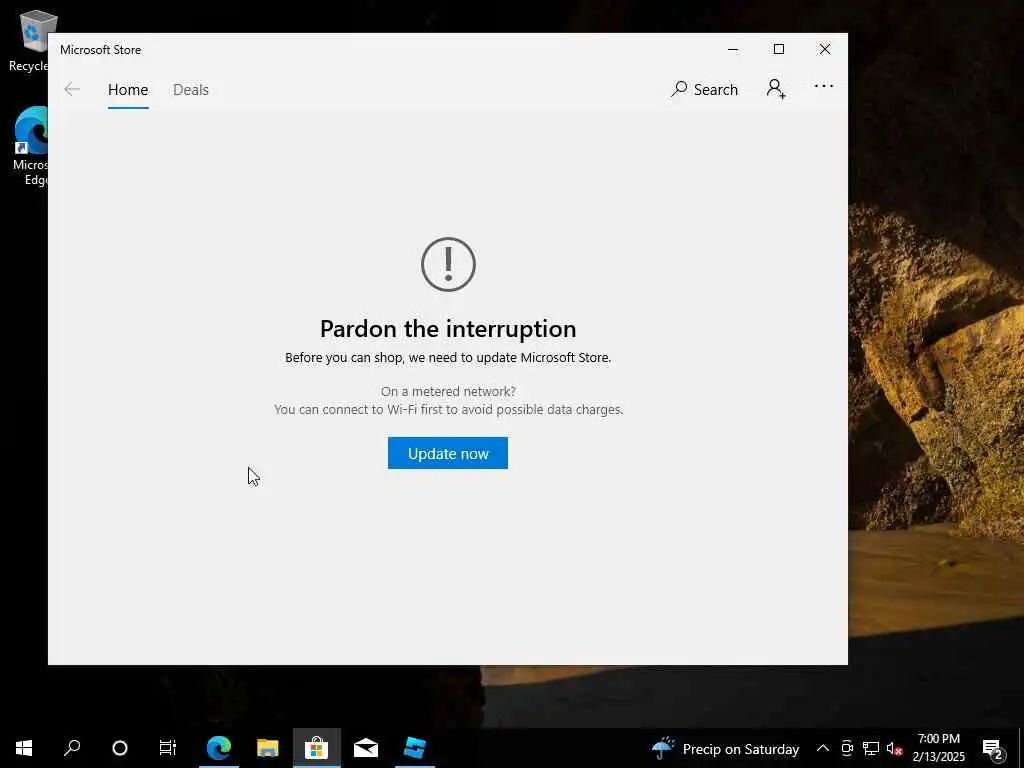This screenshot has width=1024, height=768.
Task: Go back with the back arrow
Action: coord(72,89)
